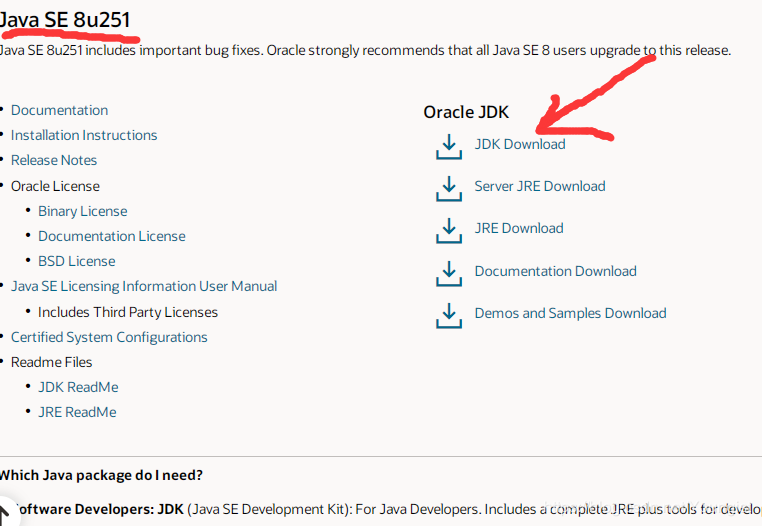This screenshot has width=762, height=526.
Task: Open the Documentation Download link
Action: point(555,271)
